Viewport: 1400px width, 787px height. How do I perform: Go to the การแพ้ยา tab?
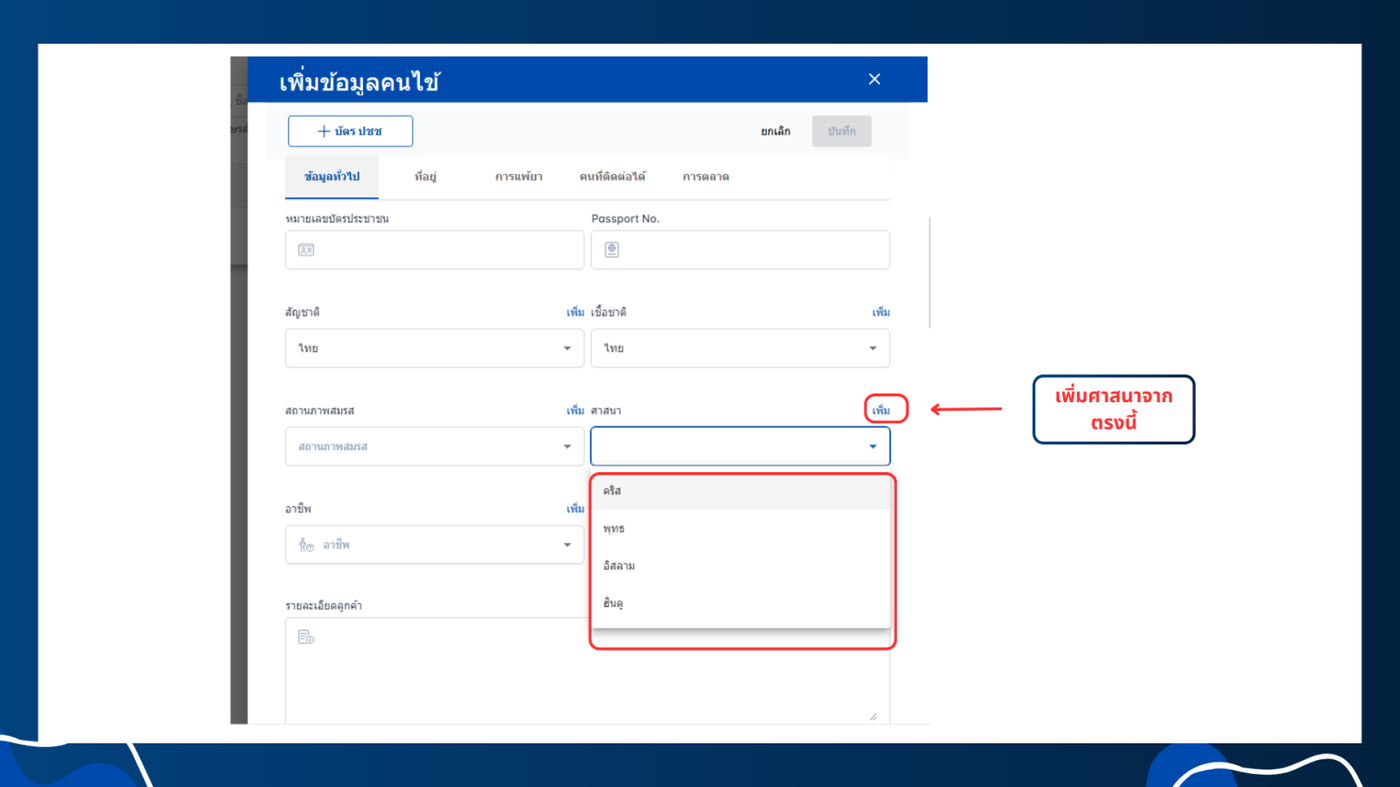click(x=518, y=177)
